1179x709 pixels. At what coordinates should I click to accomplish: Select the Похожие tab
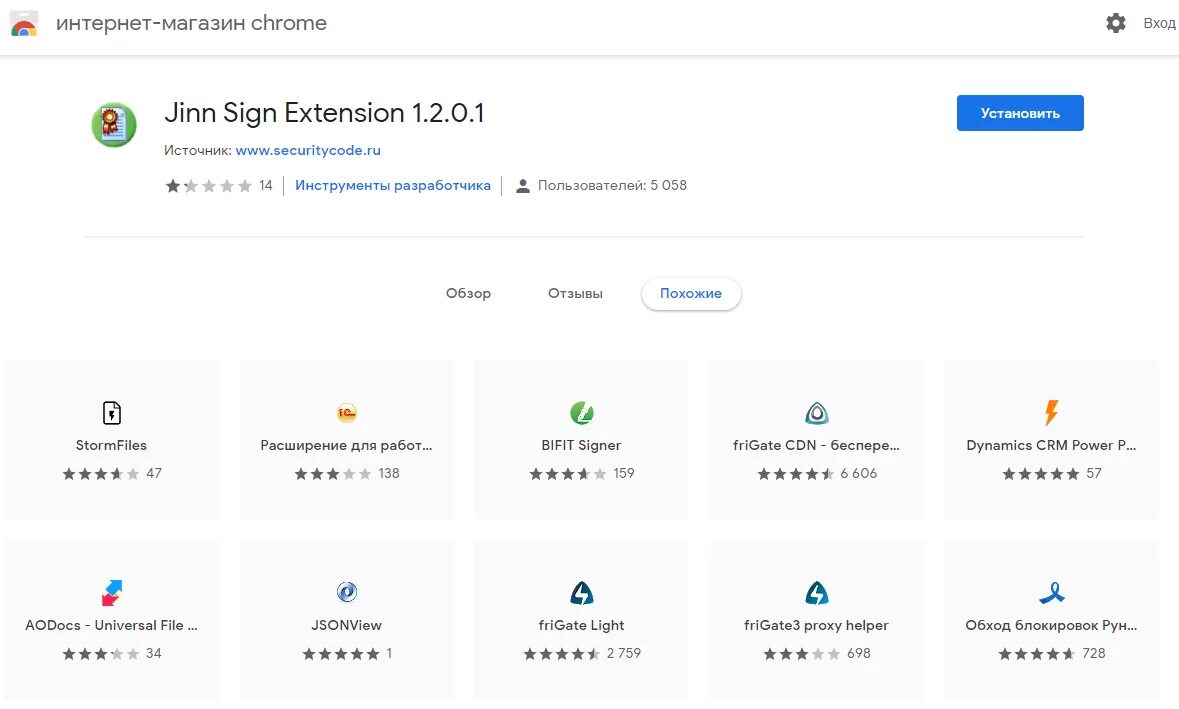(x=691, y=294)
